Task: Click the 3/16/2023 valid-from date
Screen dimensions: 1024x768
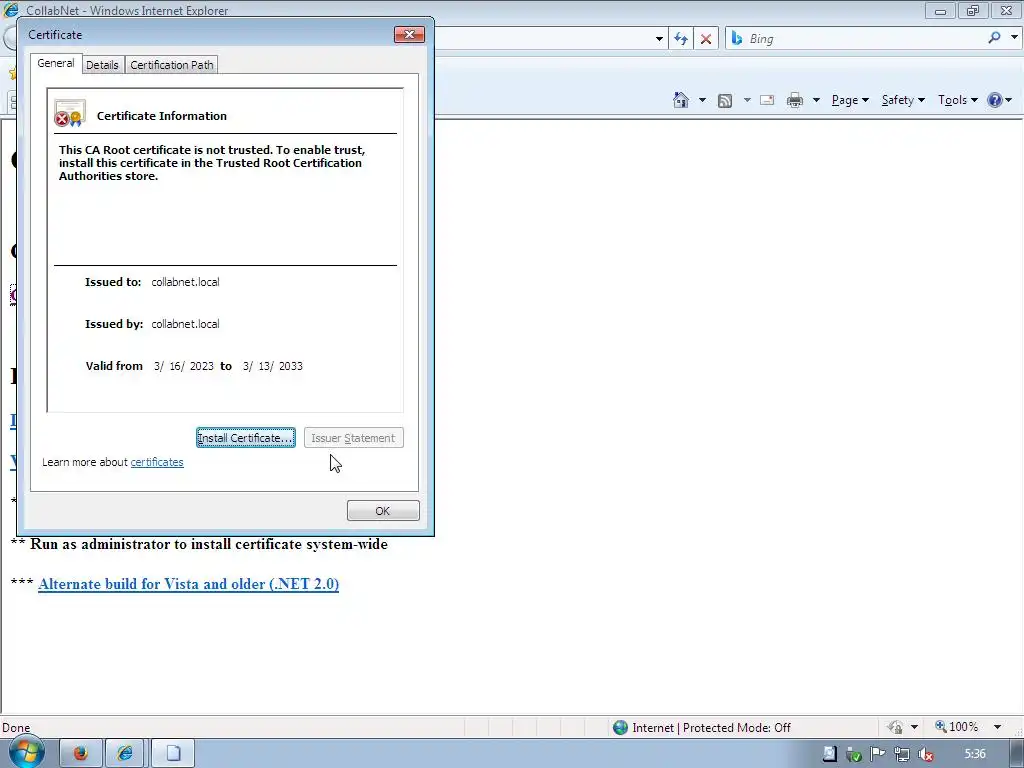Action: (x=184, y=366)
